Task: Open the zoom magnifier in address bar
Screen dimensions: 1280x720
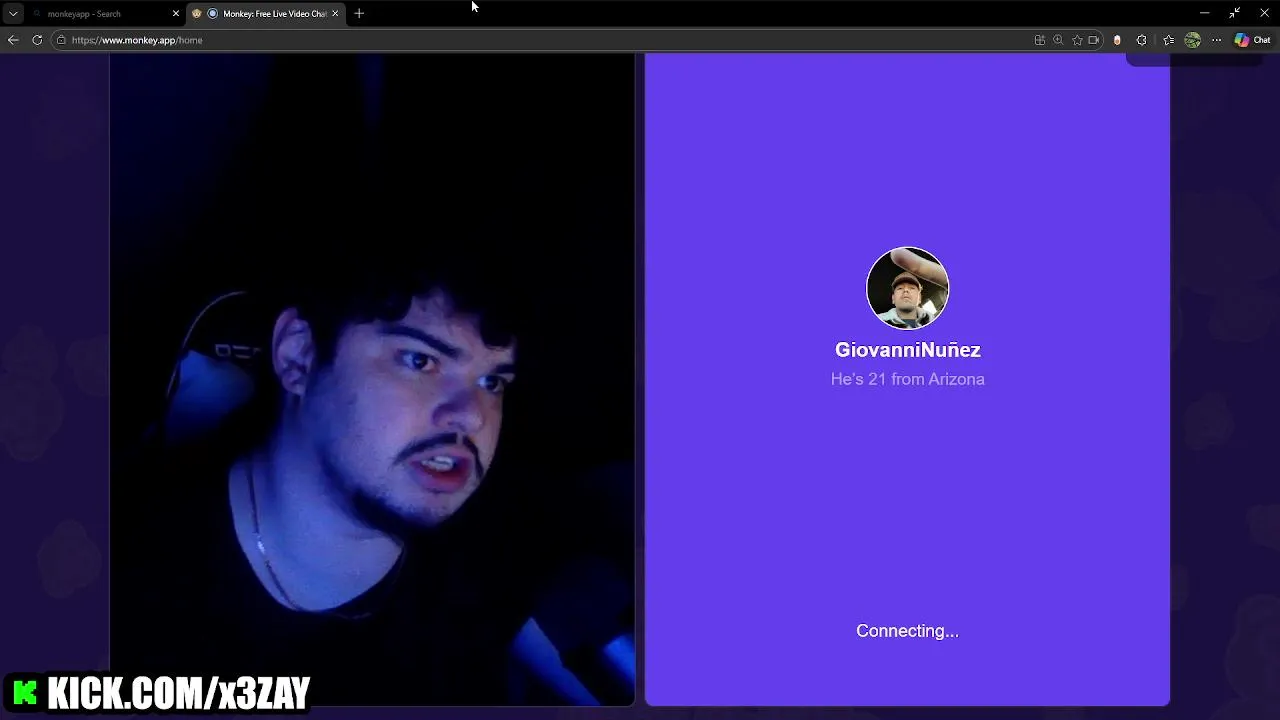Action: 1058,40
